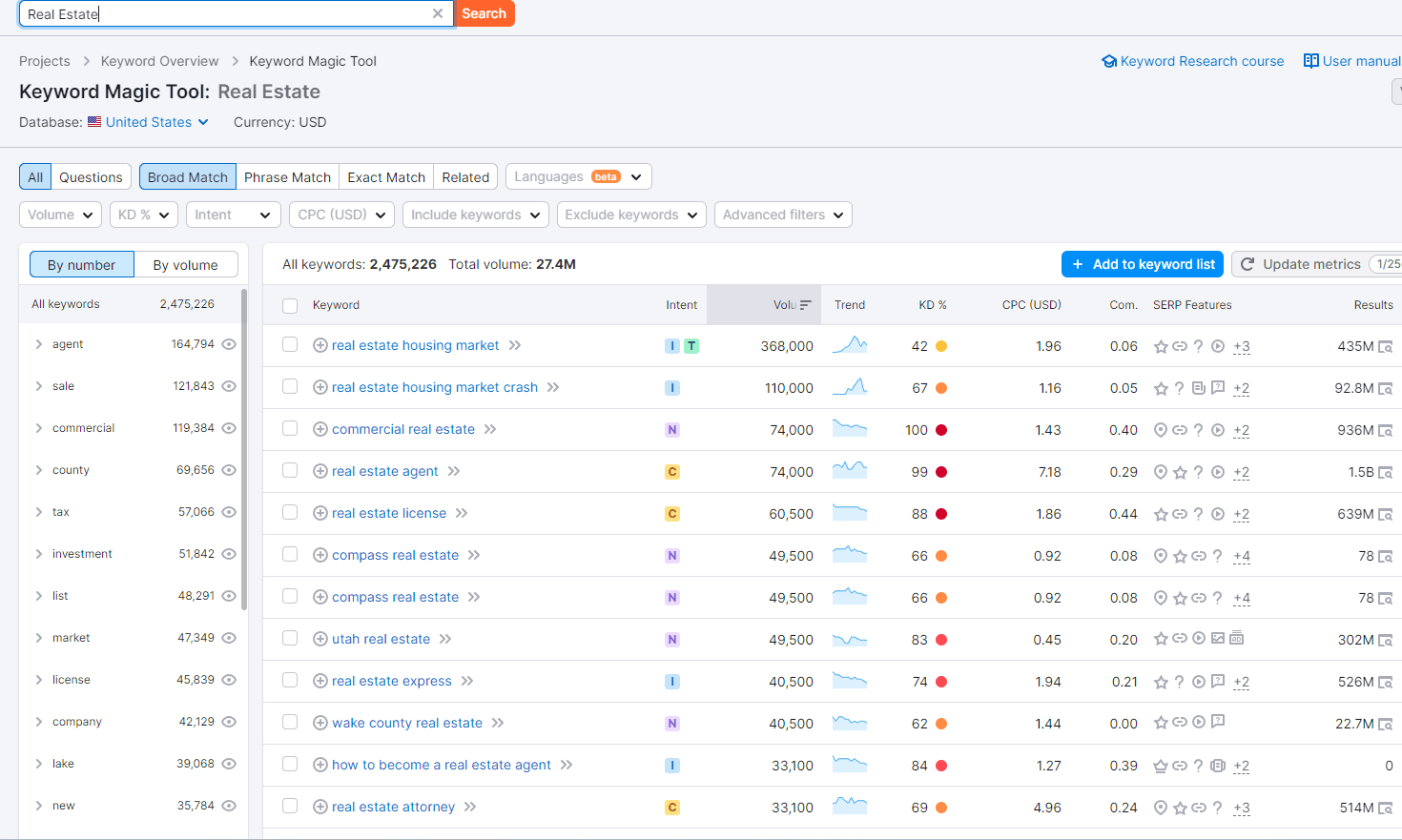The height and width of the screenshot is (840, 1402).
Task: Switch to the Questions tab
Action: (91, 176)
